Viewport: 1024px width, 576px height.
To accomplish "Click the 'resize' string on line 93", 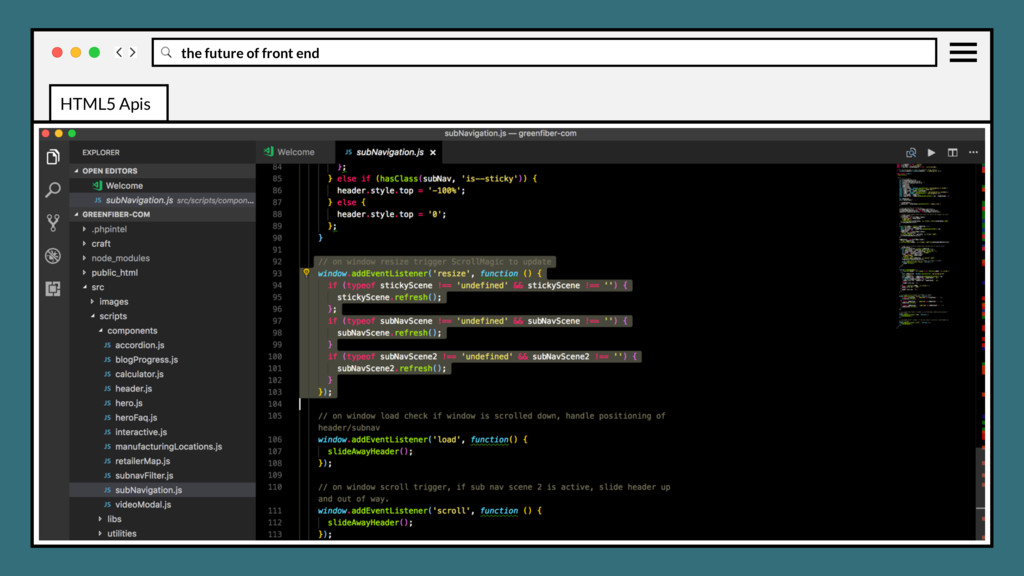I will pos(451,274).
